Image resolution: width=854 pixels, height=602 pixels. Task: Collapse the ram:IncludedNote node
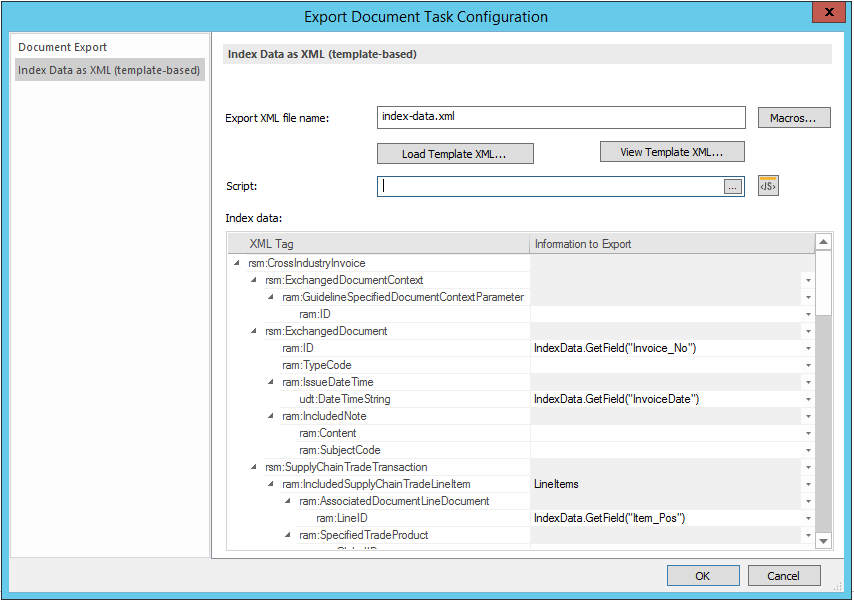point(271,415)
